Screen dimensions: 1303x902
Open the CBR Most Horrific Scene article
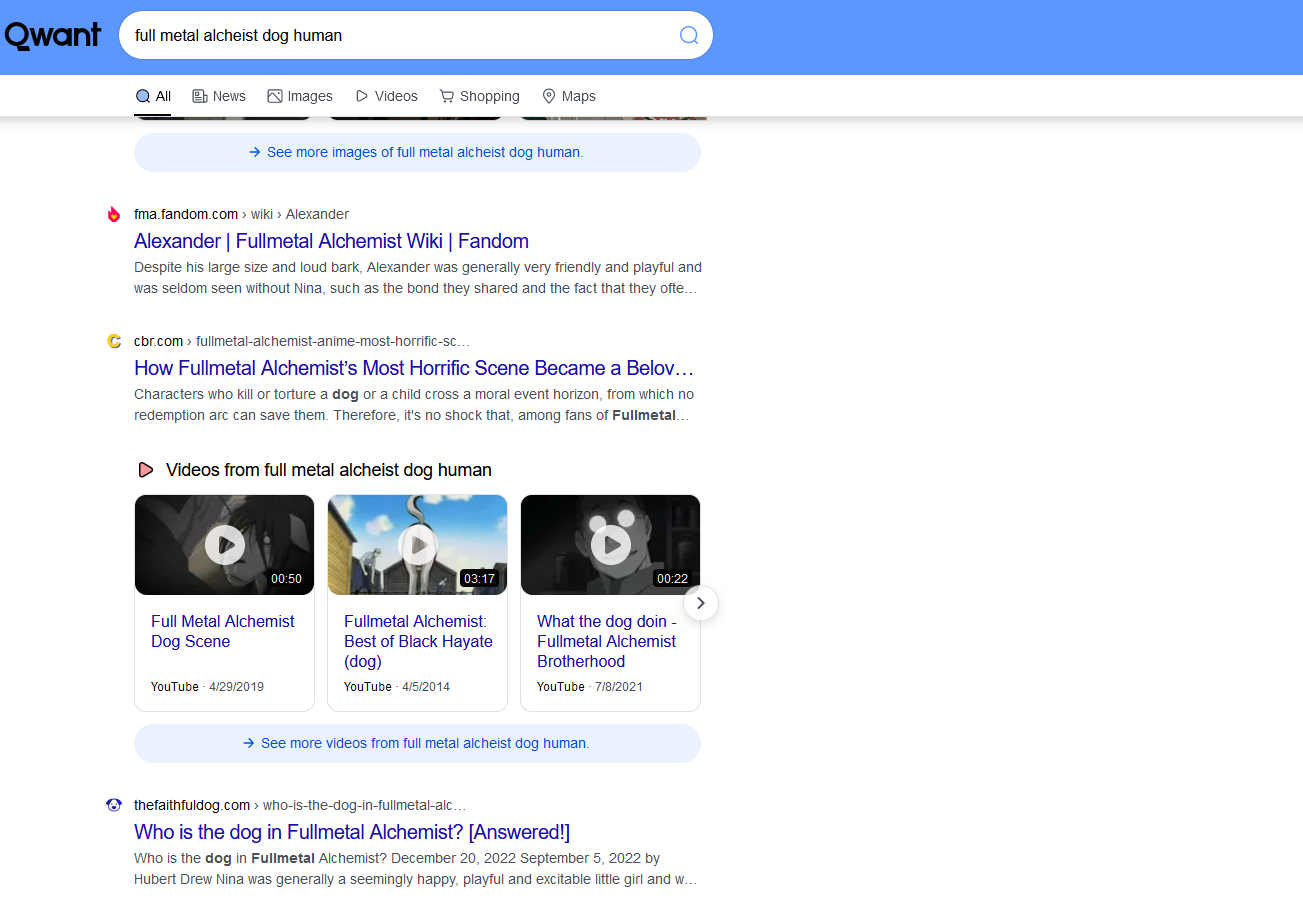point(414,368)
